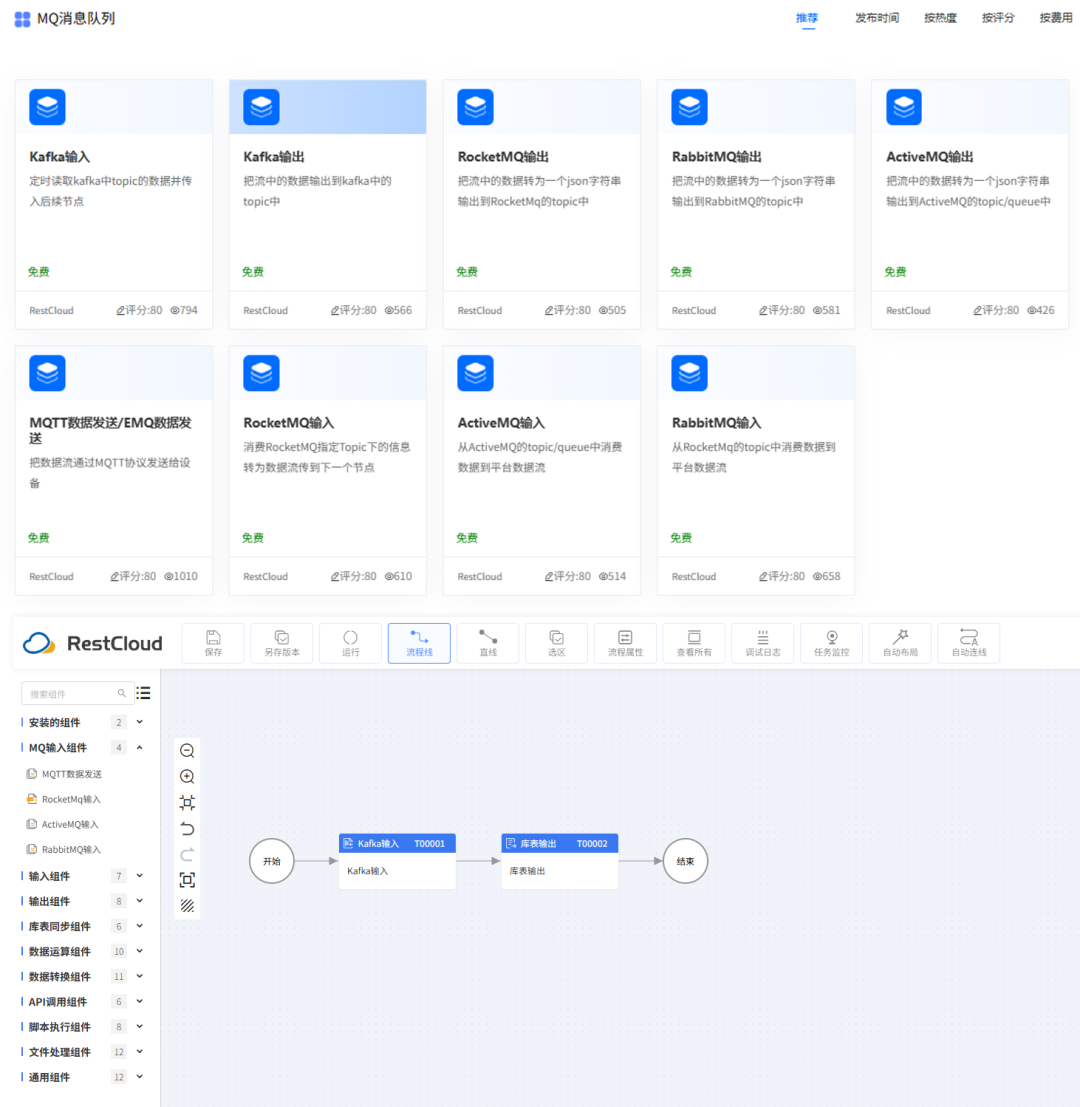Toggle component list view icon
The height and width of the screenshot is (1107, 1080).
(x=143, y=693)
